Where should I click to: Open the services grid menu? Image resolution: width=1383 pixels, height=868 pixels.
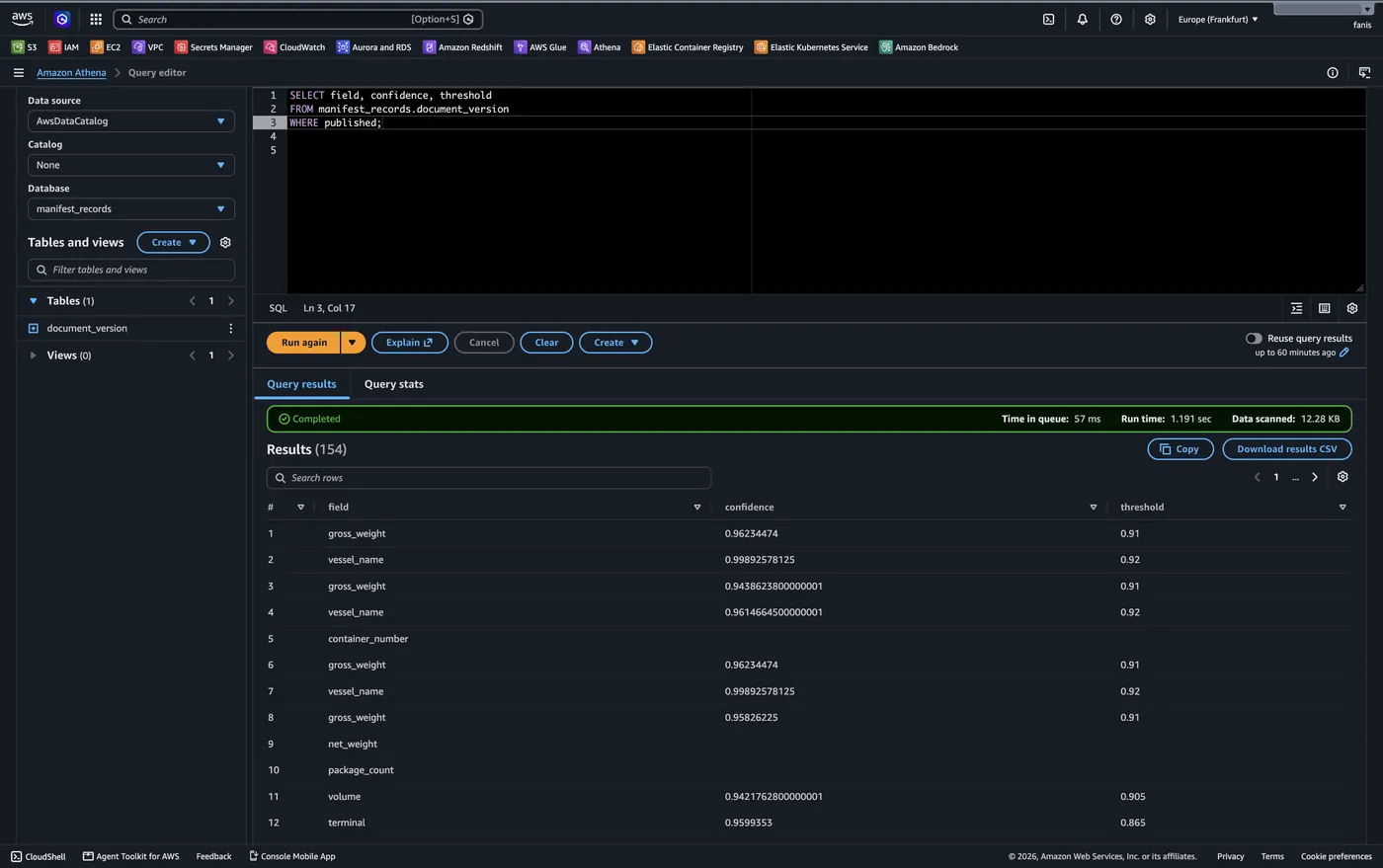[96, 19]
